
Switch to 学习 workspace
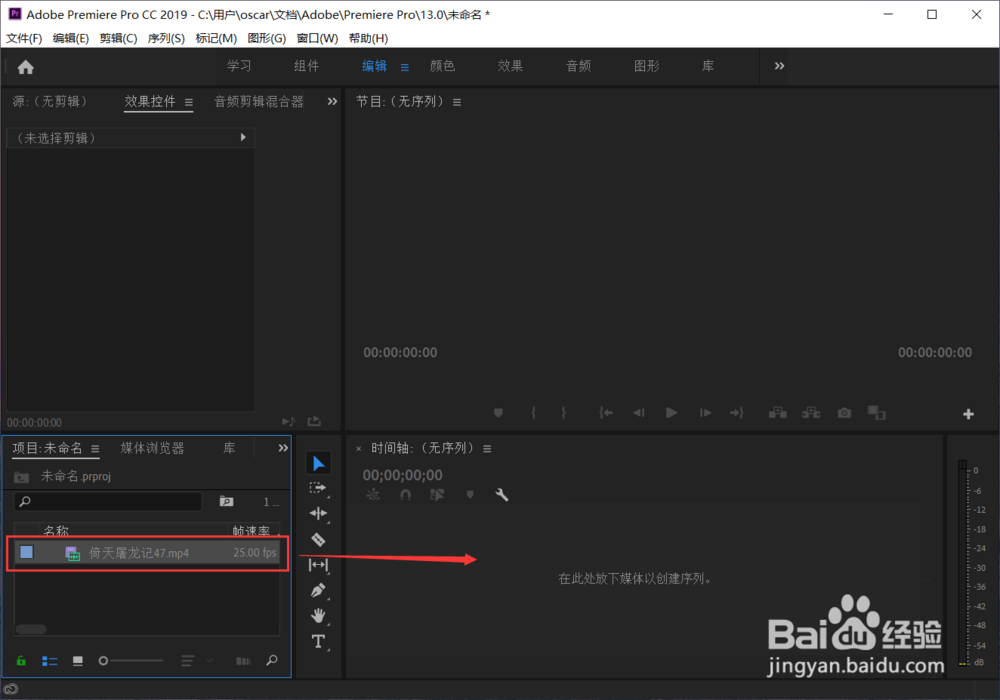[x=239, y=66]
